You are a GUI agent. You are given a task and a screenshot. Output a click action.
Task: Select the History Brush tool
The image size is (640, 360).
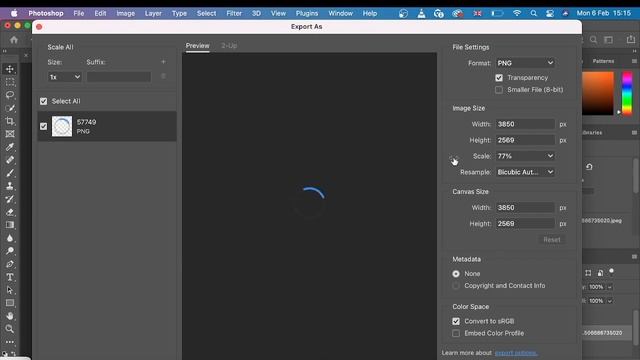pos(10,199)
